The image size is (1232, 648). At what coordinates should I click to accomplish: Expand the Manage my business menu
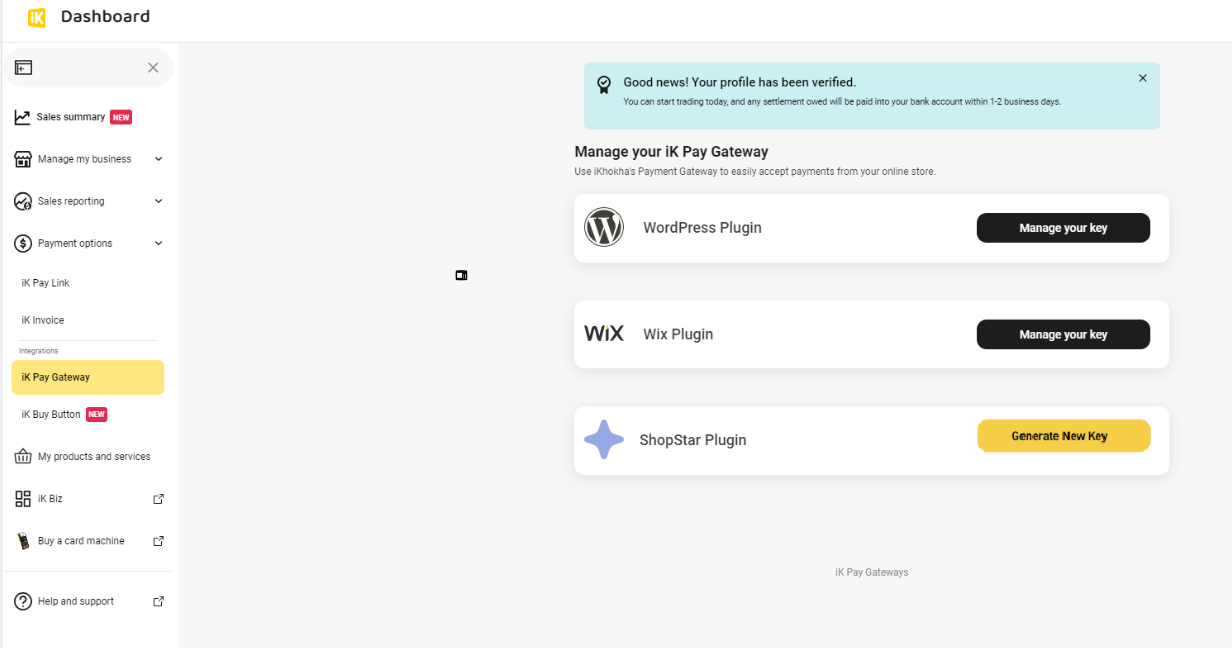coord(158,159)
